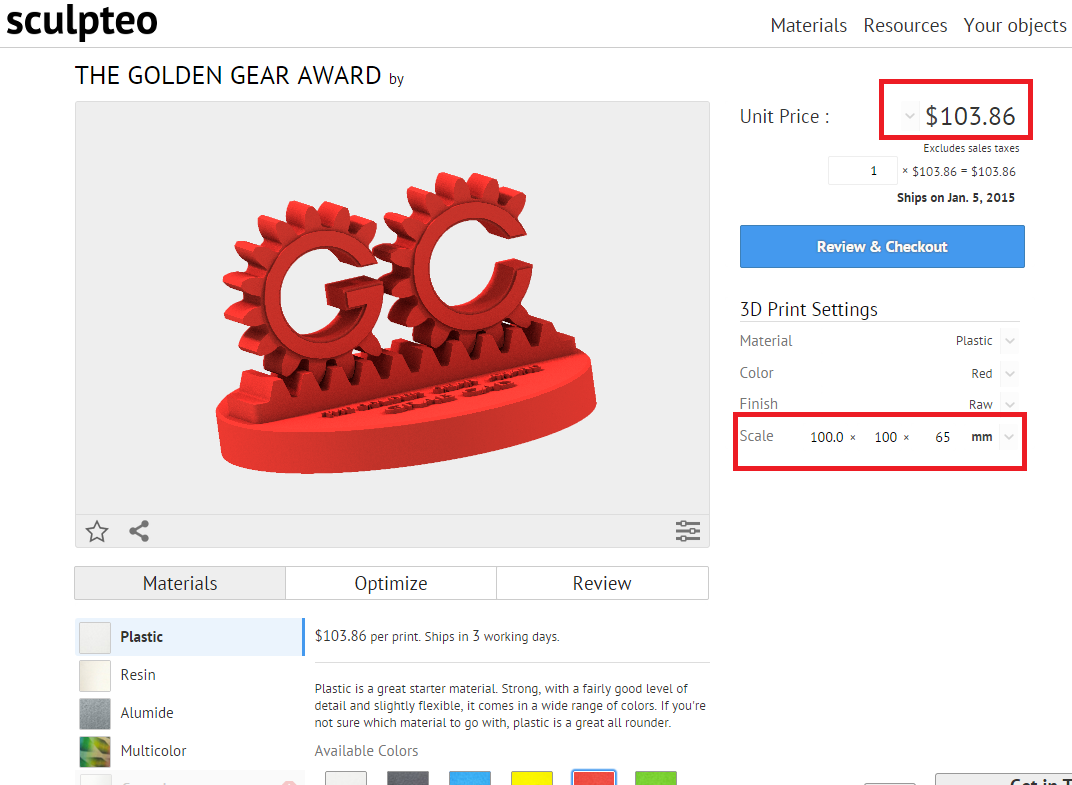Expand the Material dropdown showing Plastic
This screenshot has width=1072, height=785.
coord(1010,341)
